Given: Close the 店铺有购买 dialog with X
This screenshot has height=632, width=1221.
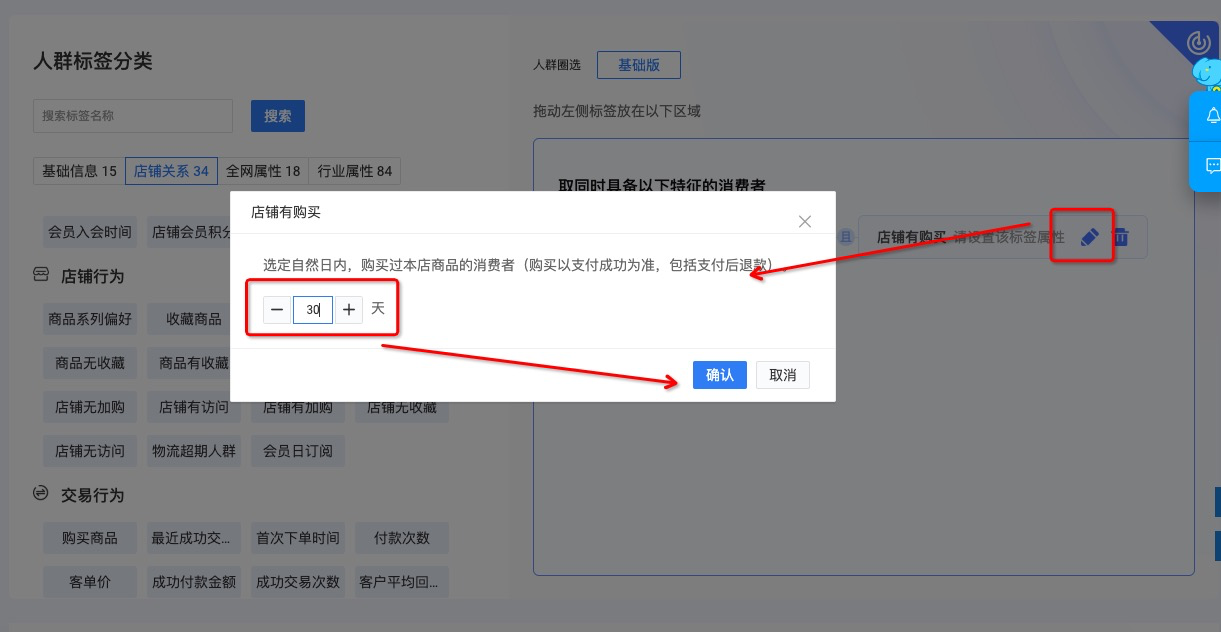Looking at the screenshot, I should [805, 221].
